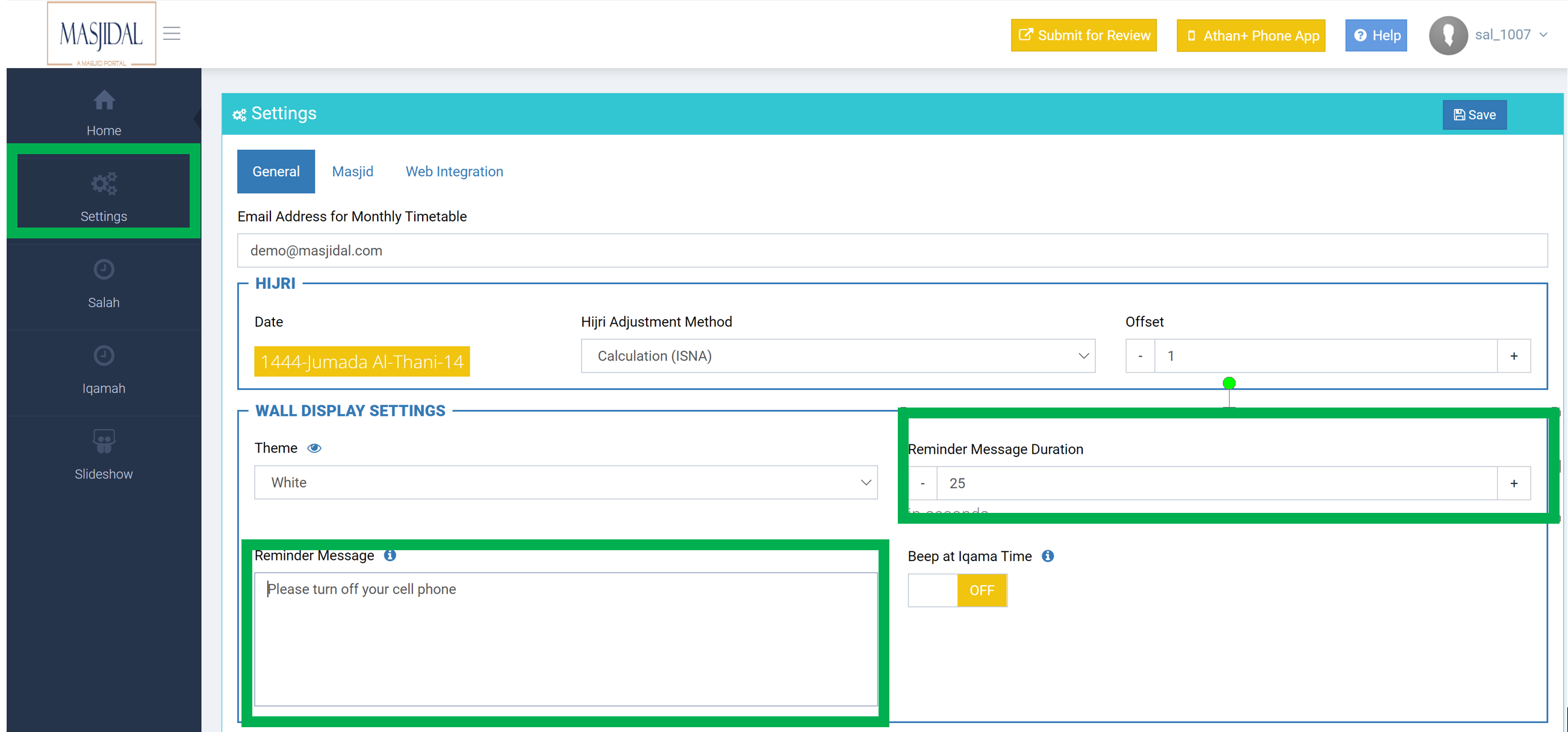Expand Hijri Adjustment Method dropdown
The width and height of the screenshot is (1568, 732).
pyautogui.click(x=838, y=356)
